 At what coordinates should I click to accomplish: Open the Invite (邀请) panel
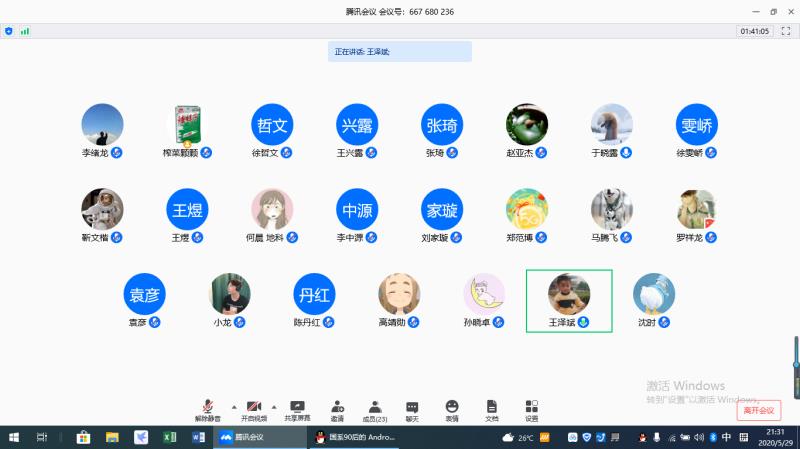[x=337, y=408]
